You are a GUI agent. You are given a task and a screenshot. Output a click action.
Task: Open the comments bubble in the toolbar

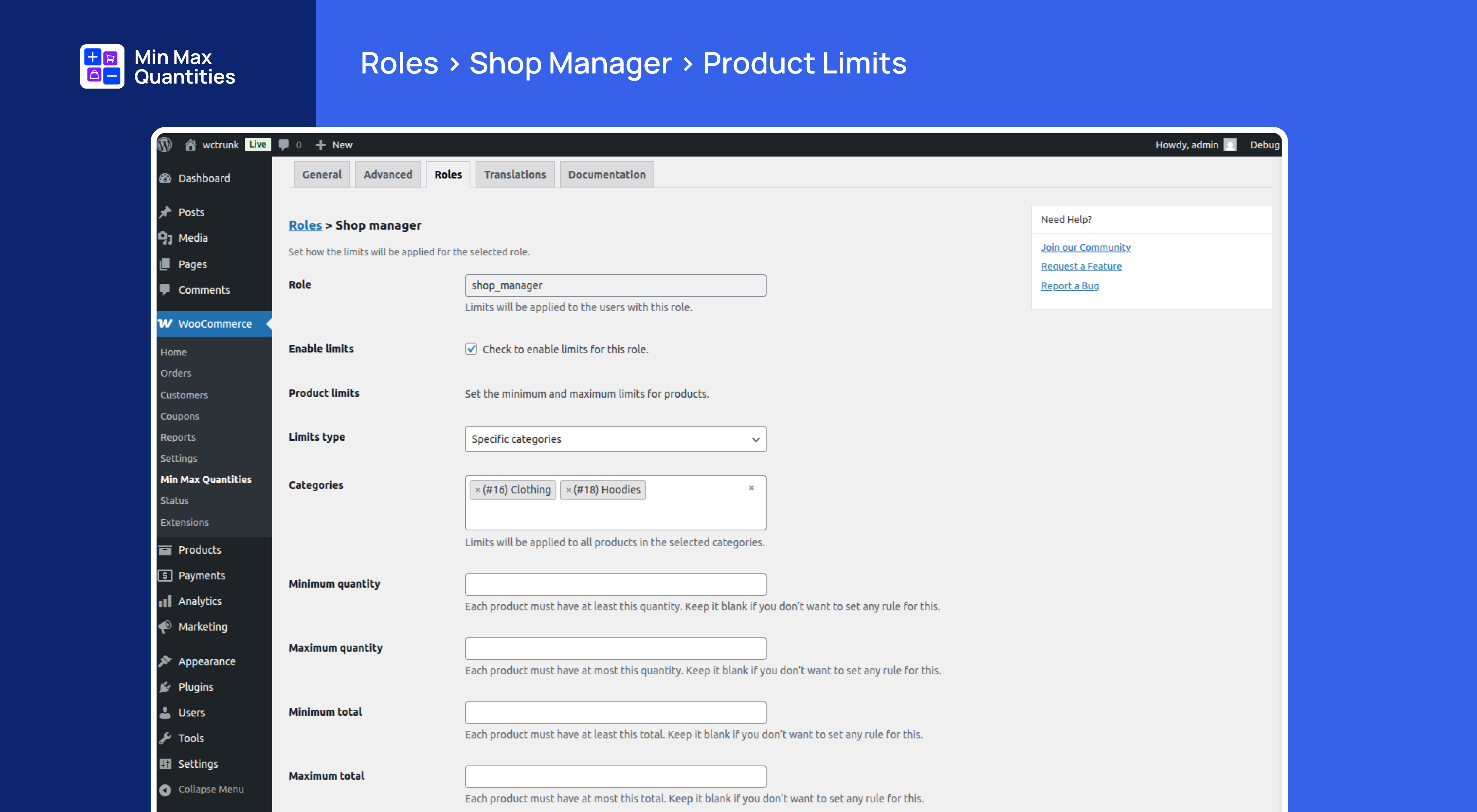pos(285,144)
